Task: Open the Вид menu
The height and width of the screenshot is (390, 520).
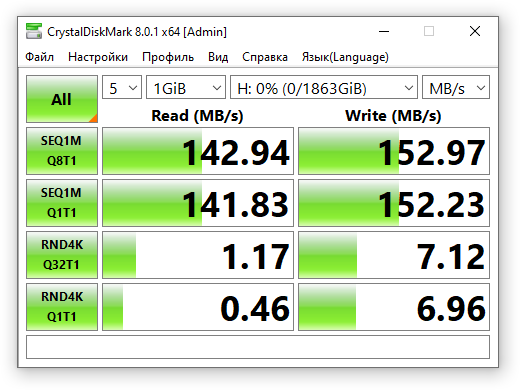Action: click(x=218, y=57)
